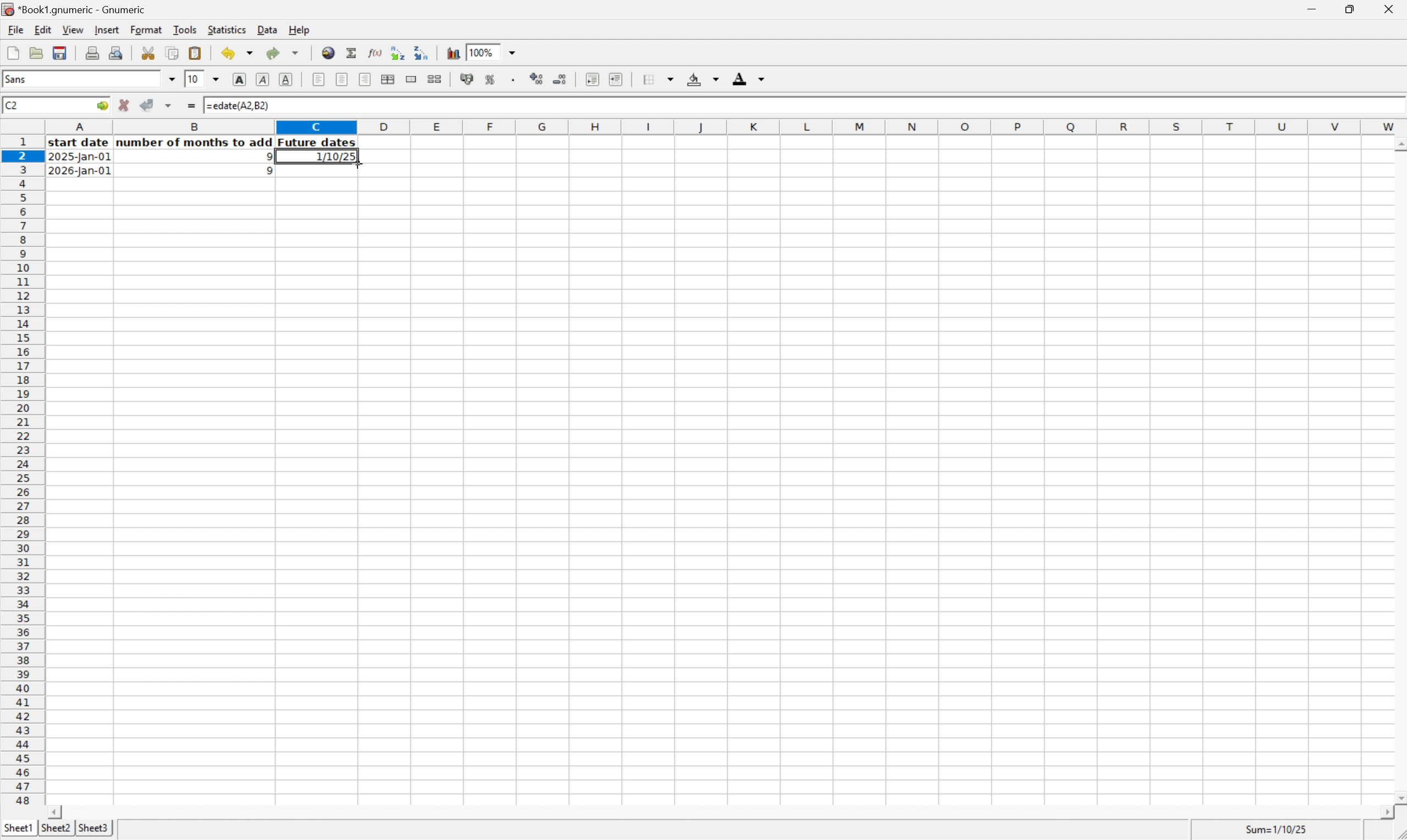
Task: Expand the font size dropdown
Action: click(216, 79)
